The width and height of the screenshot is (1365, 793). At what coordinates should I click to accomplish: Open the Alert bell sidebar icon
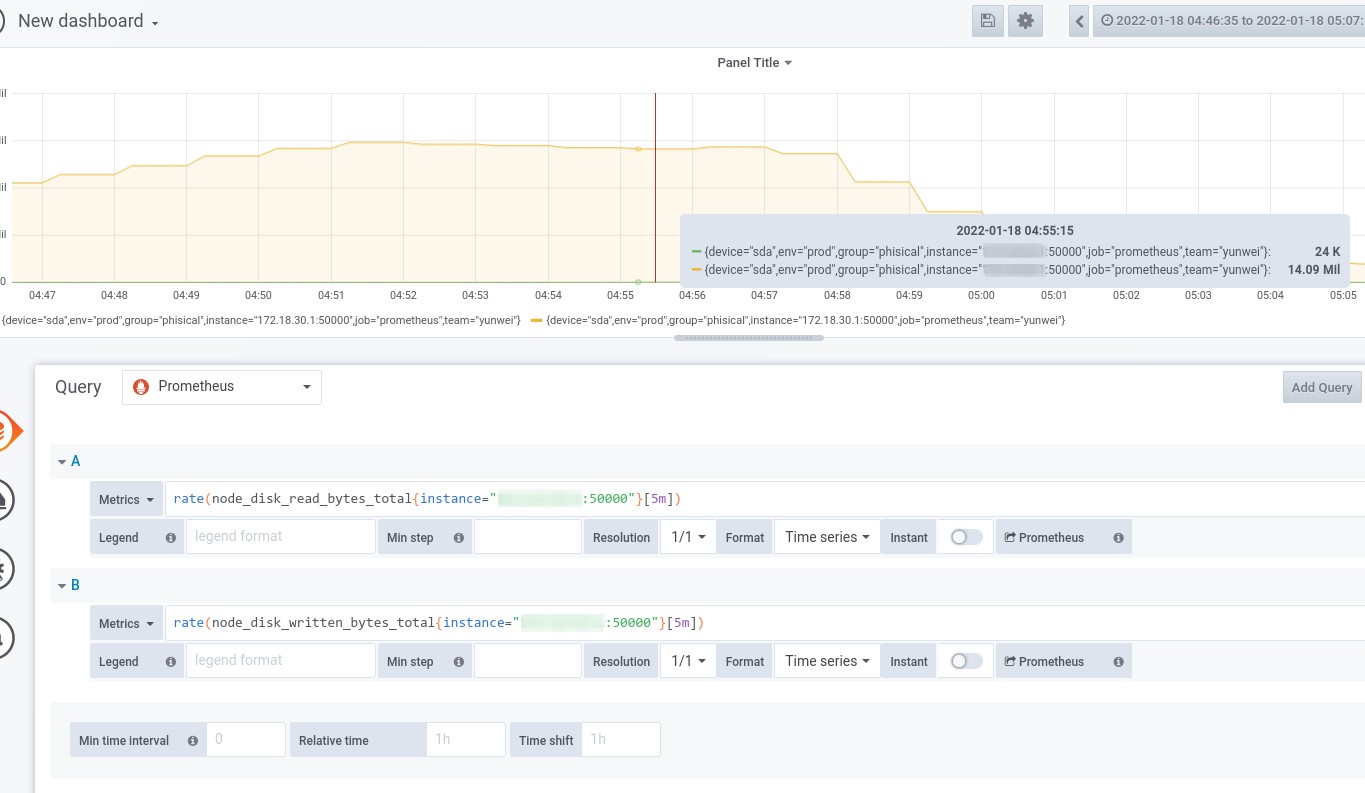(x=5, y=637)
